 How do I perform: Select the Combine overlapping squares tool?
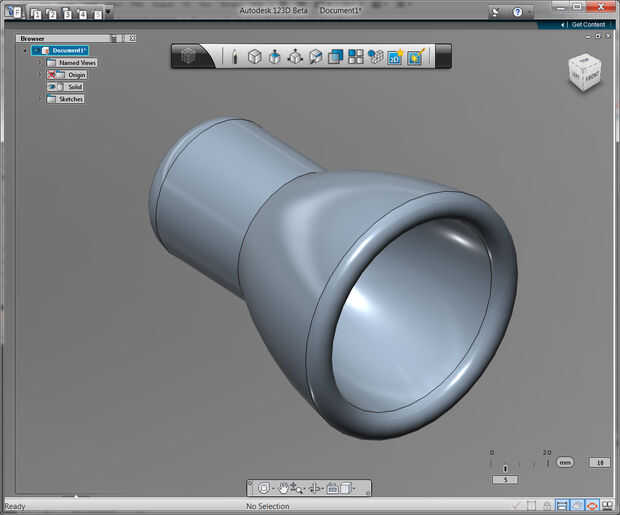coord(335,57)
